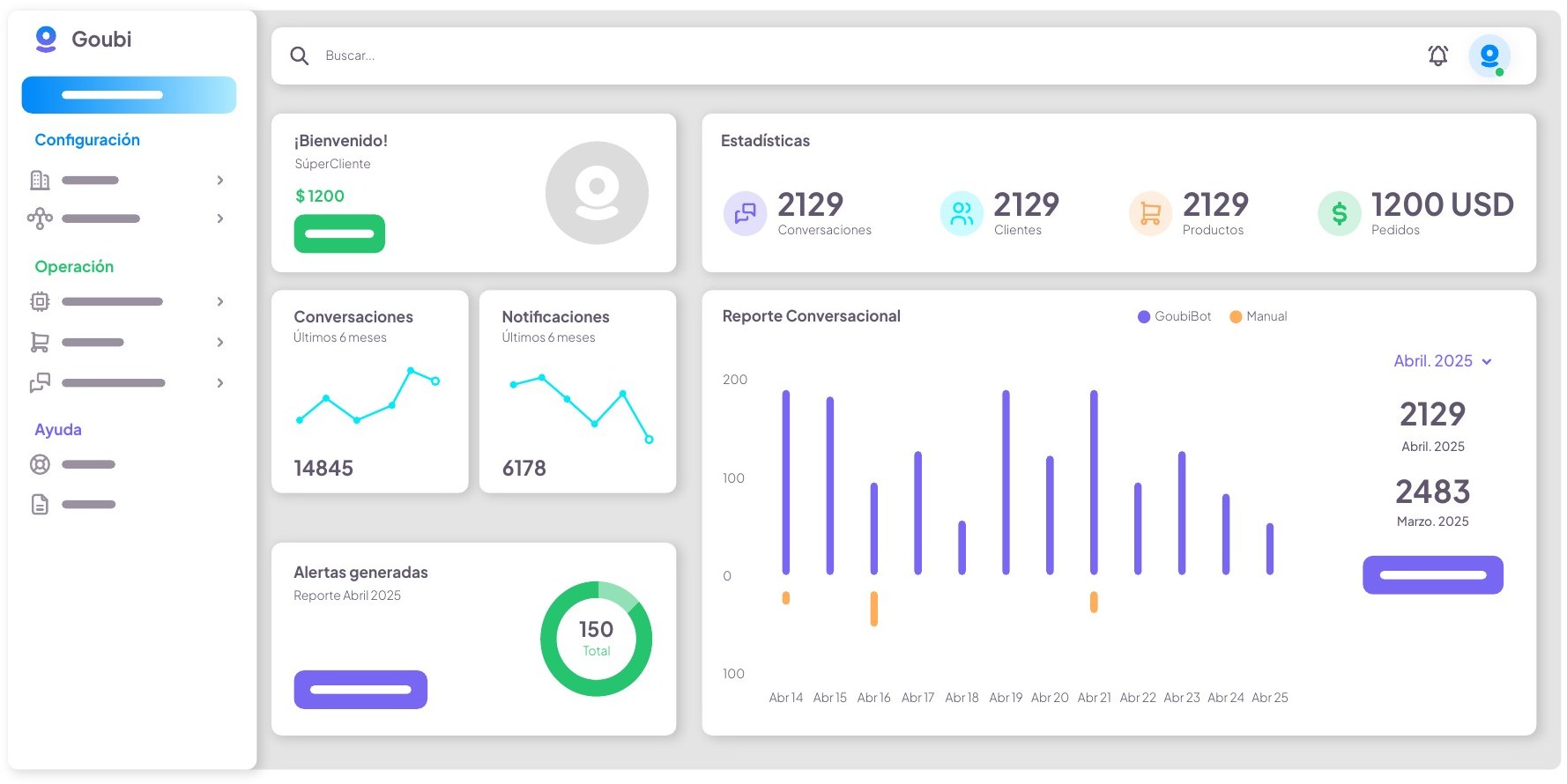Click the Abr 19 purple bar
Image resolution: width=1567 pixels, height=784 pixels.
[1006, 483]
